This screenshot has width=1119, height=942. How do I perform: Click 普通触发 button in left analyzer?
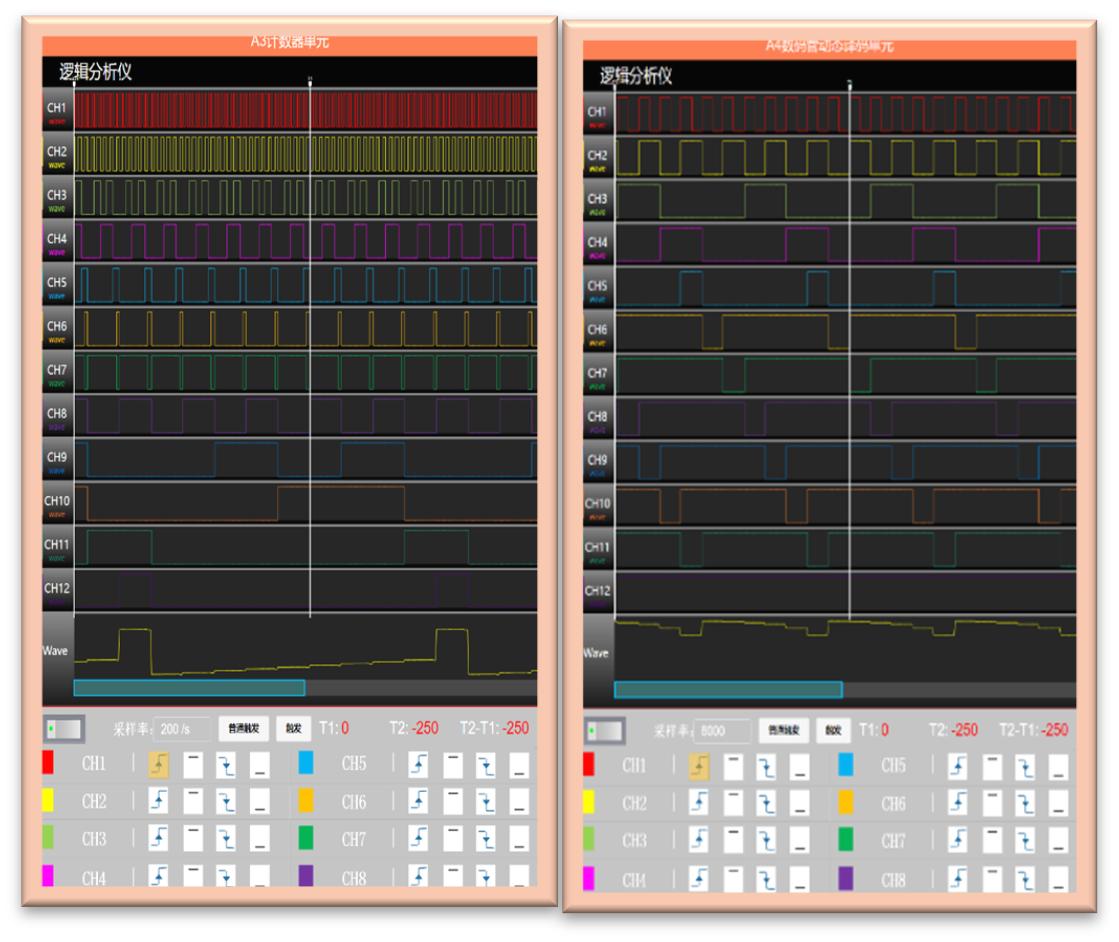[243, 729]
